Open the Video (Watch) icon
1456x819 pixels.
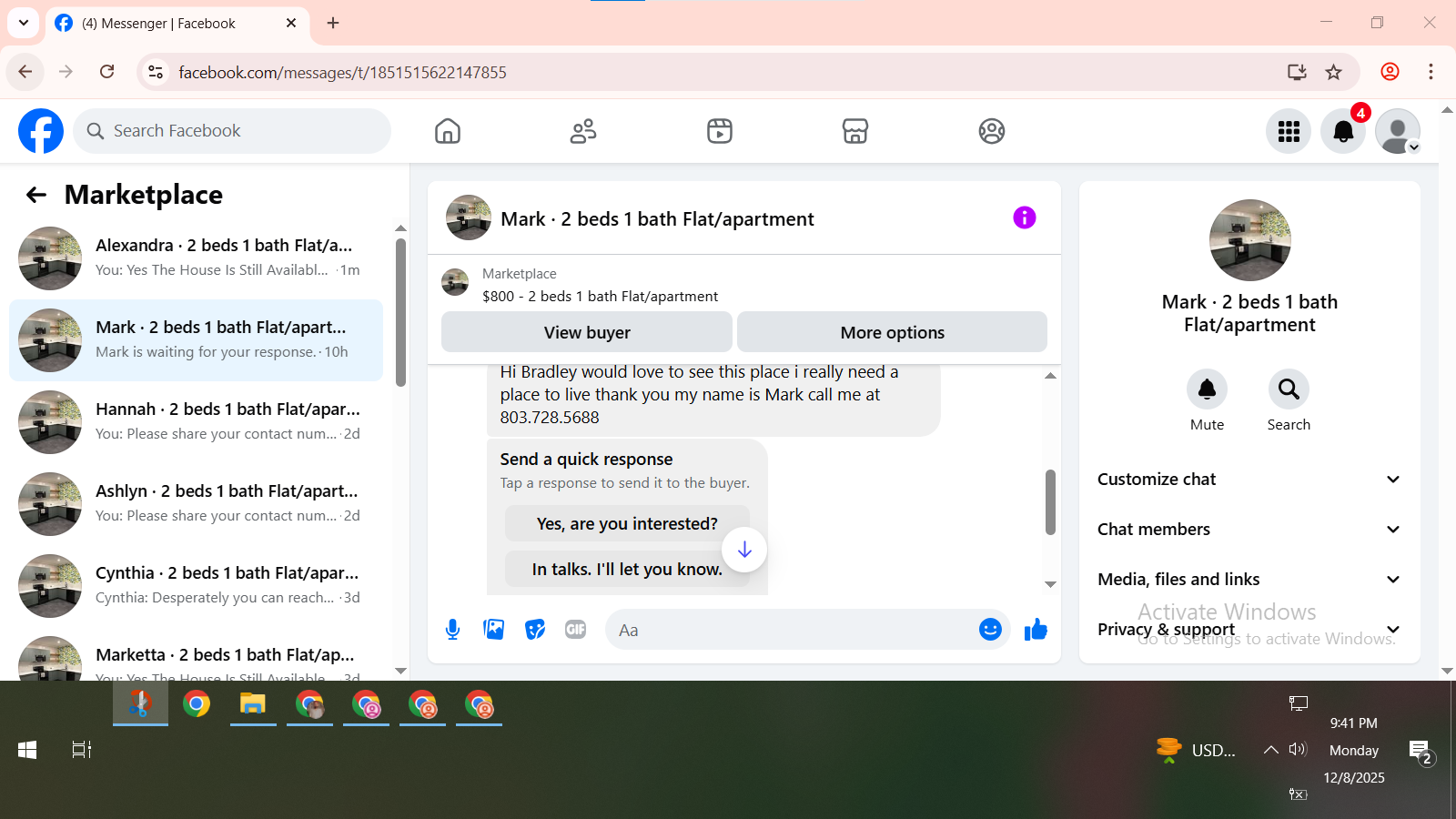720,131
